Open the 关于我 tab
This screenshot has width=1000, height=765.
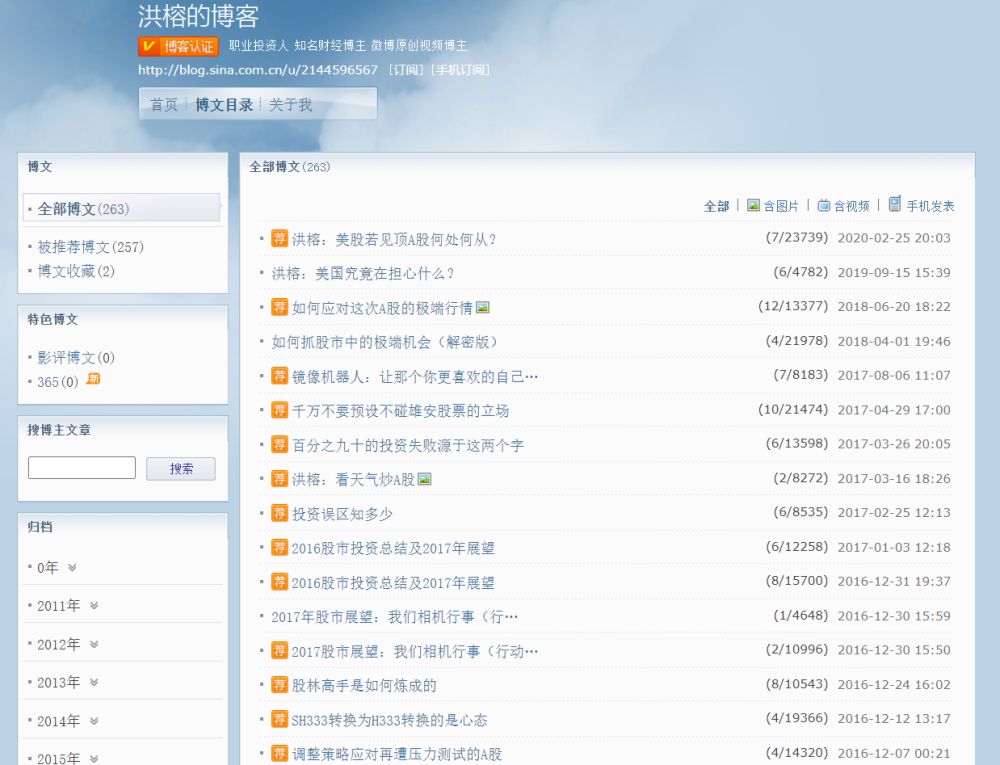(290, 105)
